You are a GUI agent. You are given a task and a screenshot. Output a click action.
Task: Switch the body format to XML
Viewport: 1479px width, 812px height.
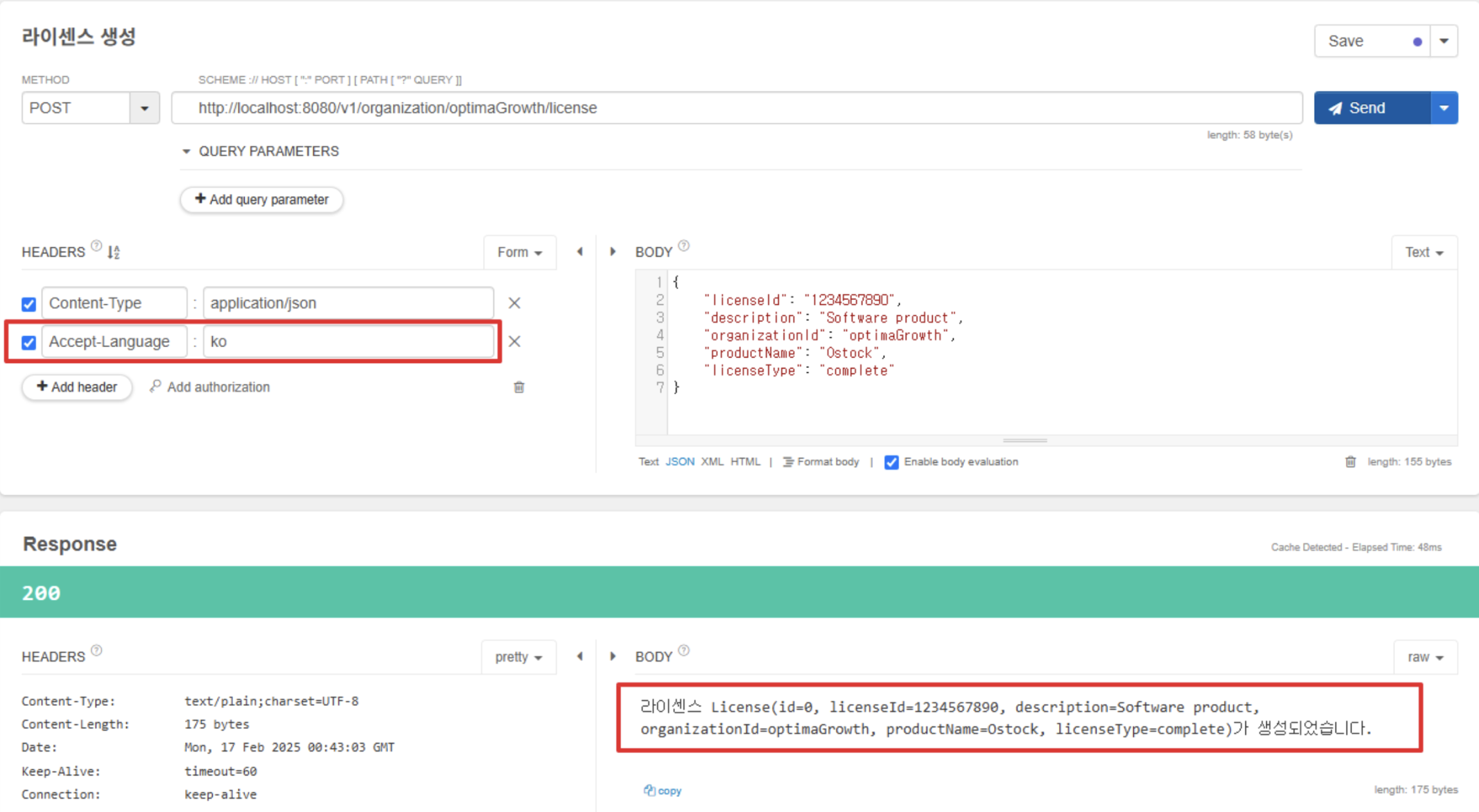(712, 462)
